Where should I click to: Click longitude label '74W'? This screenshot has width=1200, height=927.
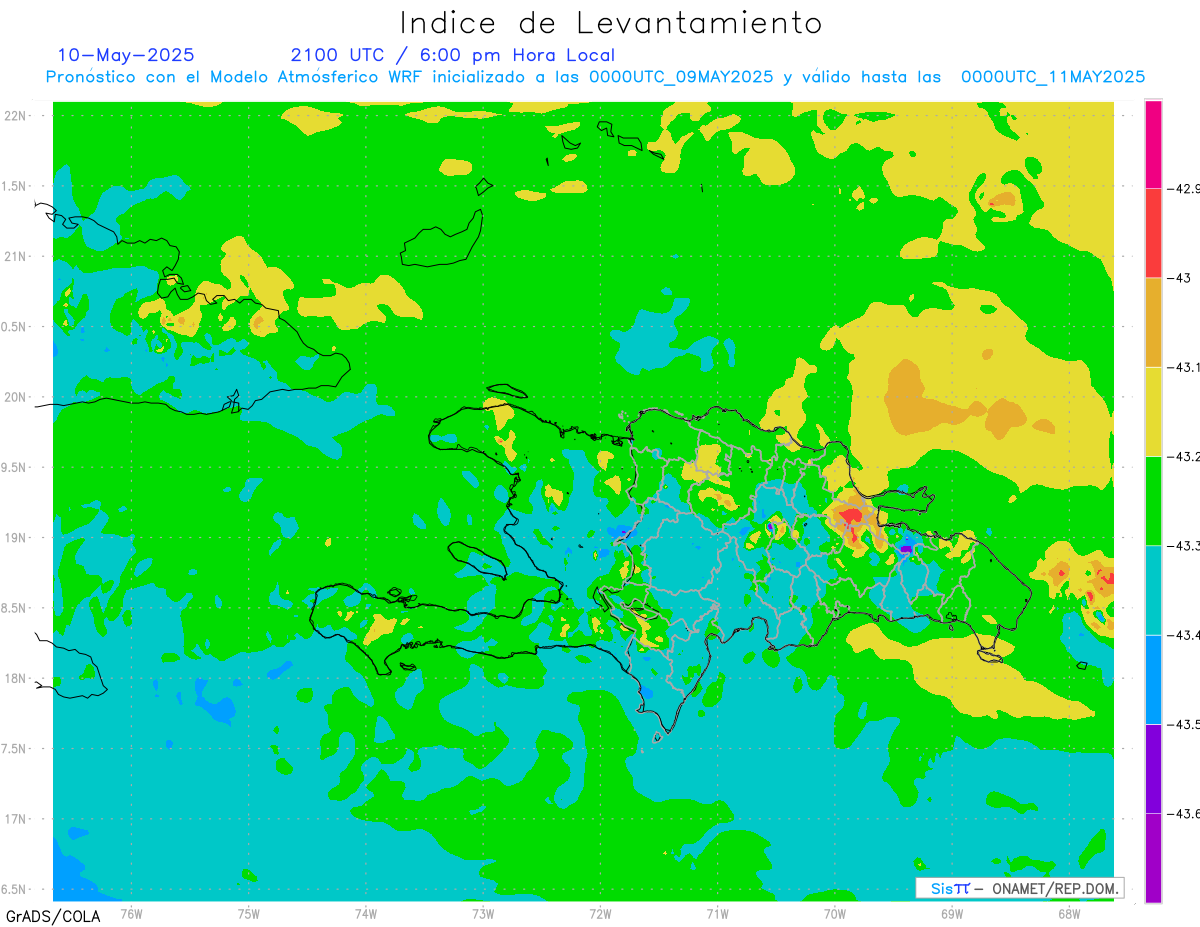pos(366,913)
